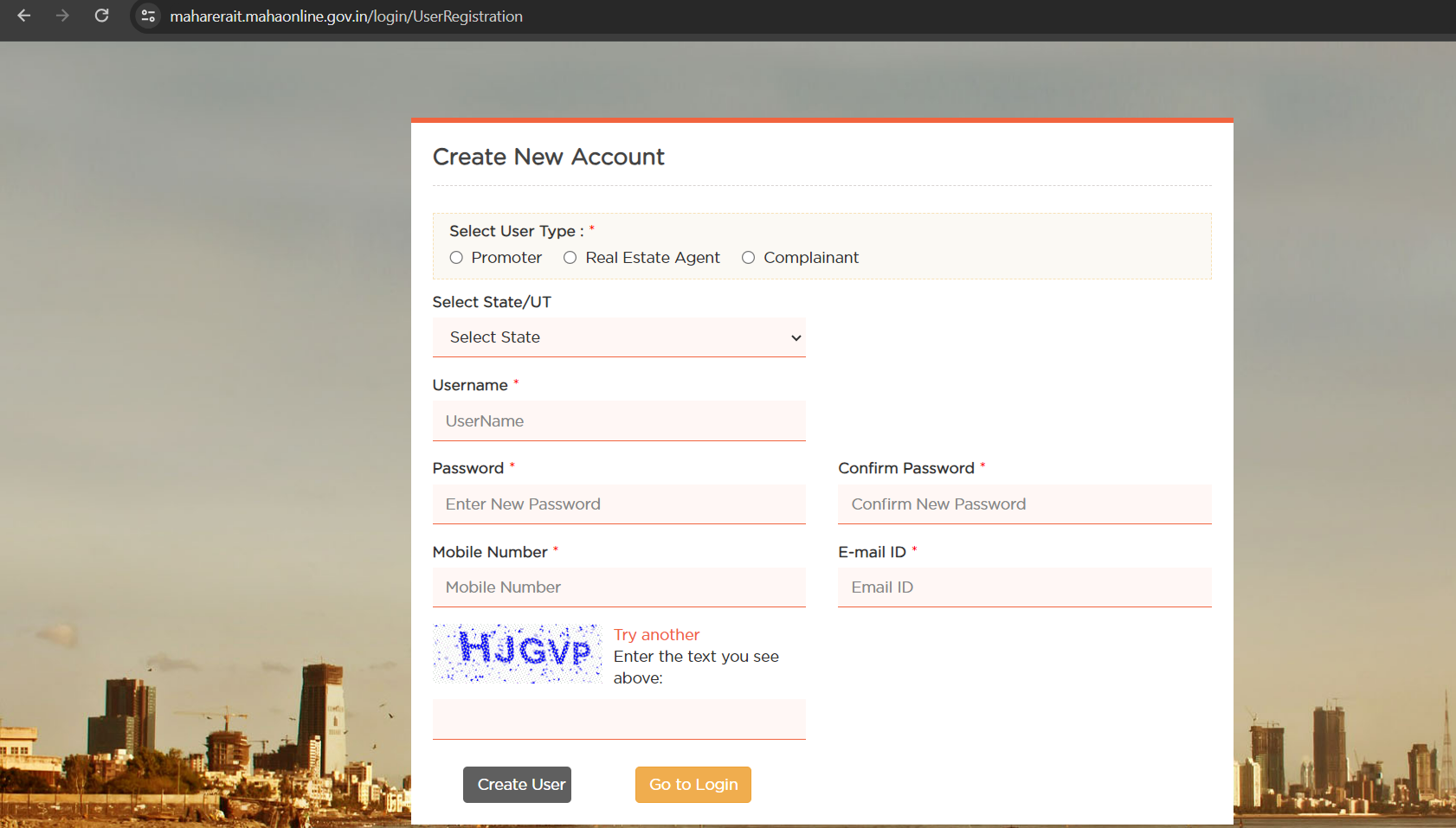The height and width of the screenshot is (828, 1456).
Task: Select the Real Estate Agent option
Action: click(x=570, y=258)
